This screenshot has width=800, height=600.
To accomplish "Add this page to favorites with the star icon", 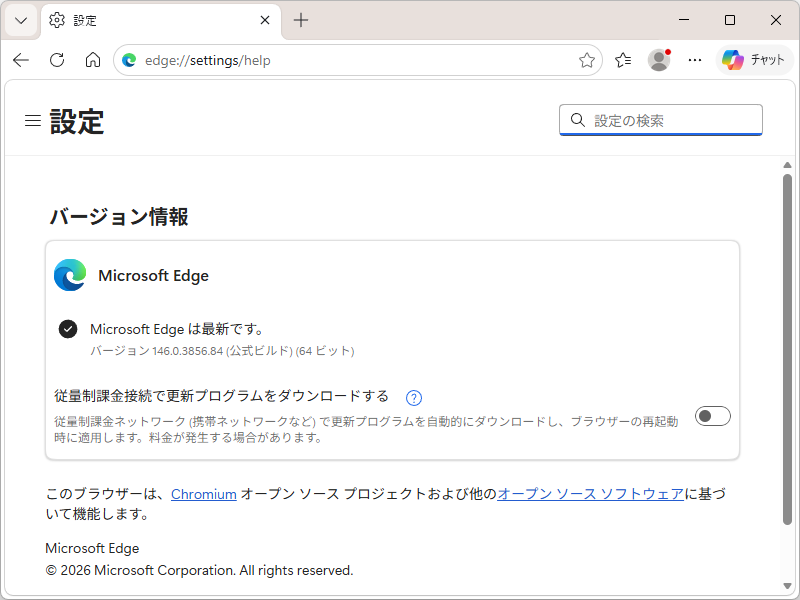I will coord(587,60).
